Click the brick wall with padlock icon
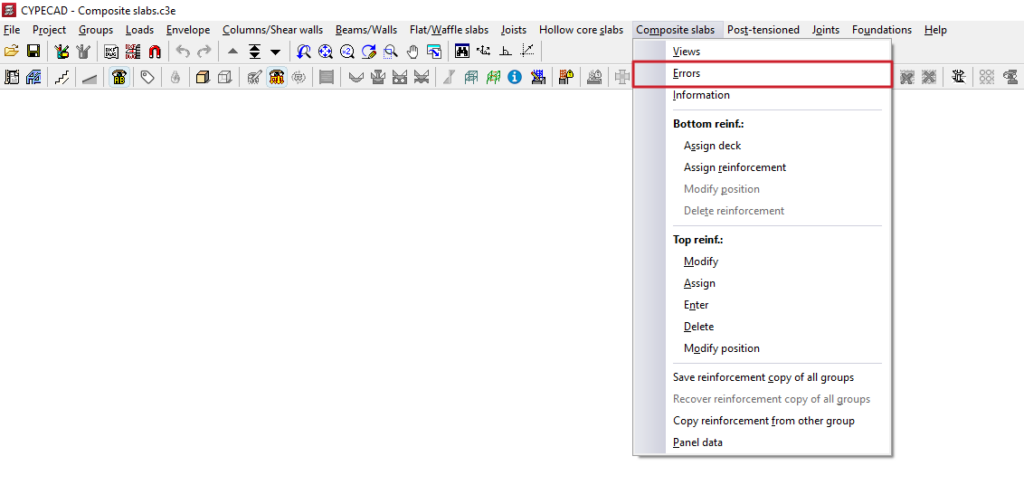 (566, 78)
